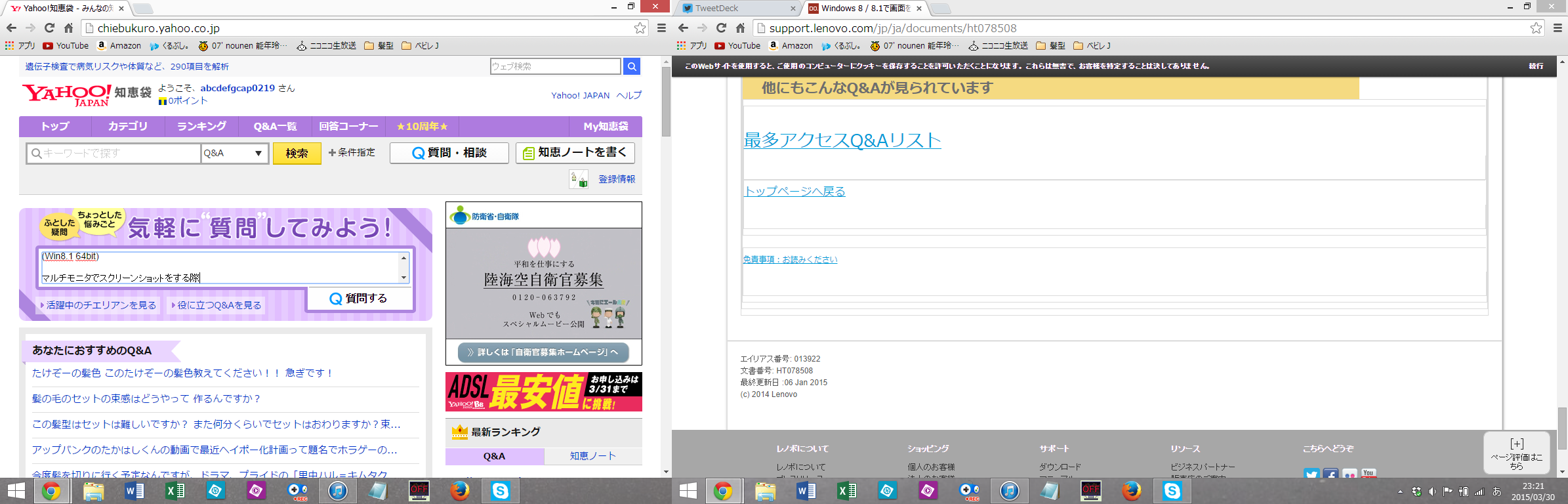
Task: Open the volume control in system tray
Action: point(1432,492)
